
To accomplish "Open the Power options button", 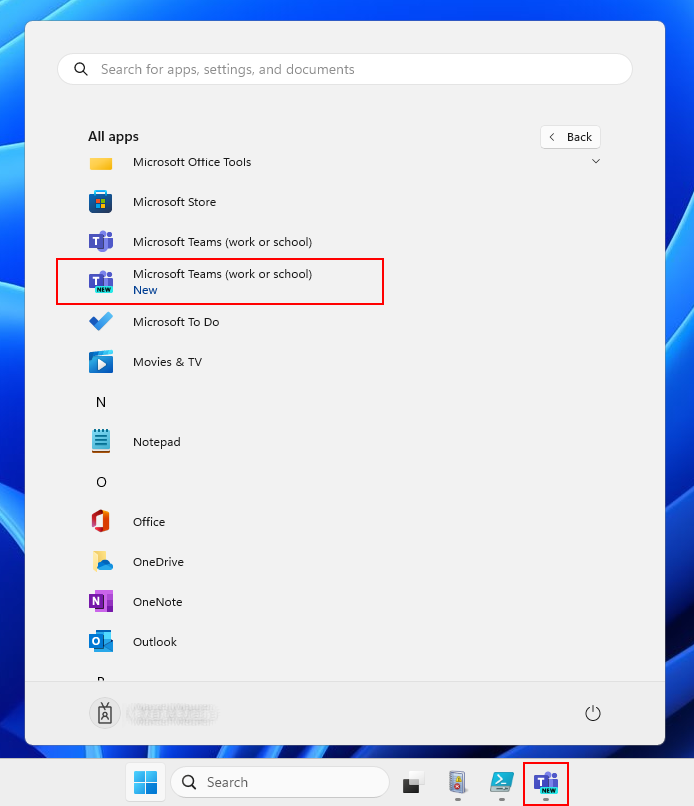I will pyautogui.click(x=593, y=713).
